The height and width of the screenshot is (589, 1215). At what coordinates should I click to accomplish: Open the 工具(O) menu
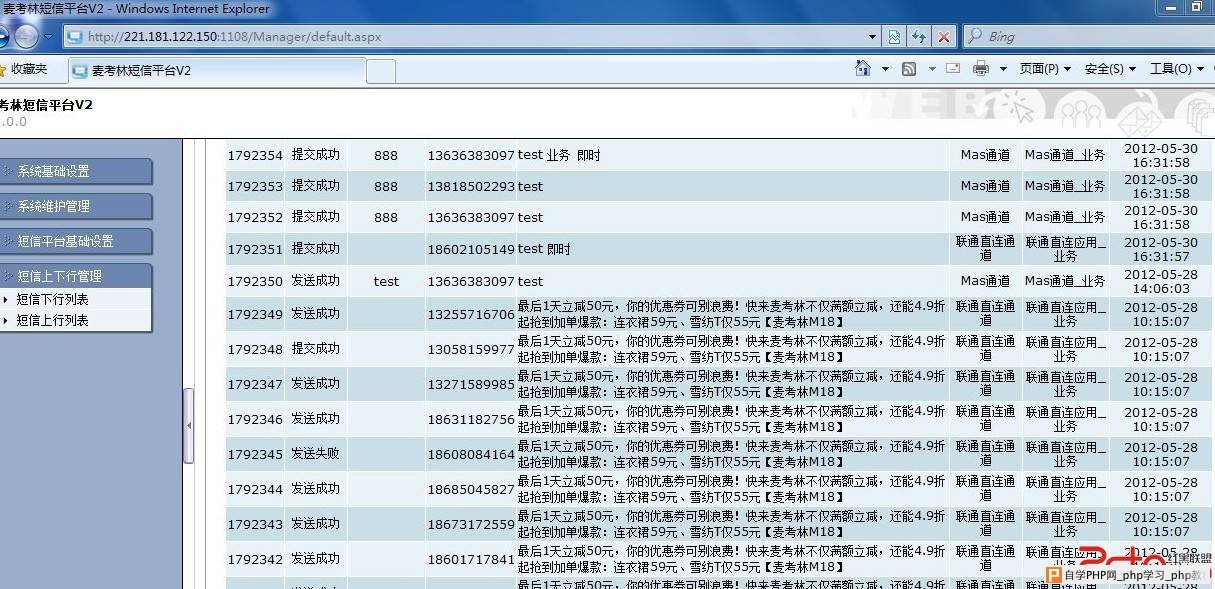[1176, 69]
